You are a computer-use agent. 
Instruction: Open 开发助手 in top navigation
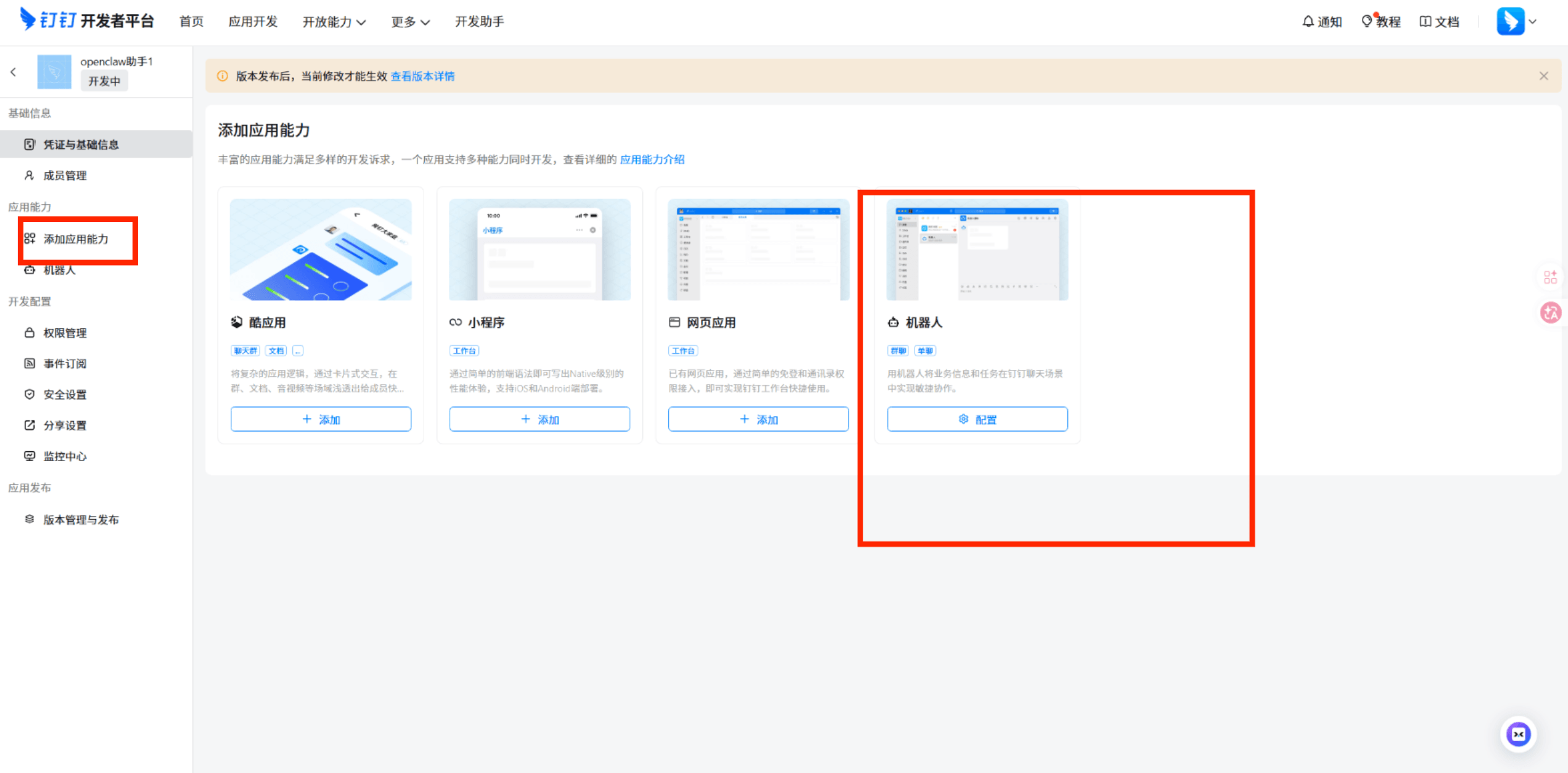point(479,22)
